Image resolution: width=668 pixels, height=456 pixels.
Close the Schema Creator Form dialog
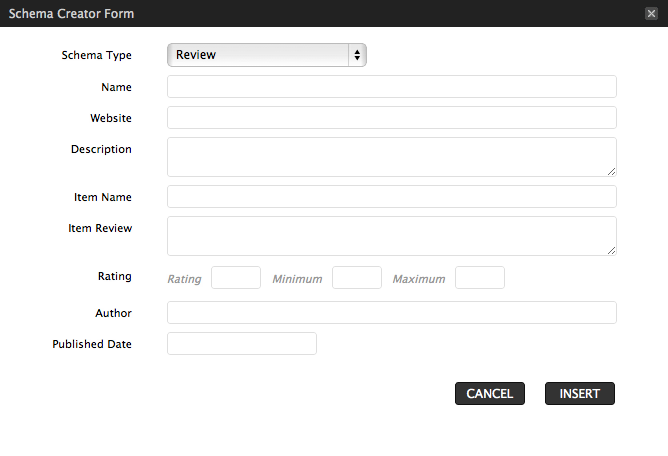pos(651,14)
